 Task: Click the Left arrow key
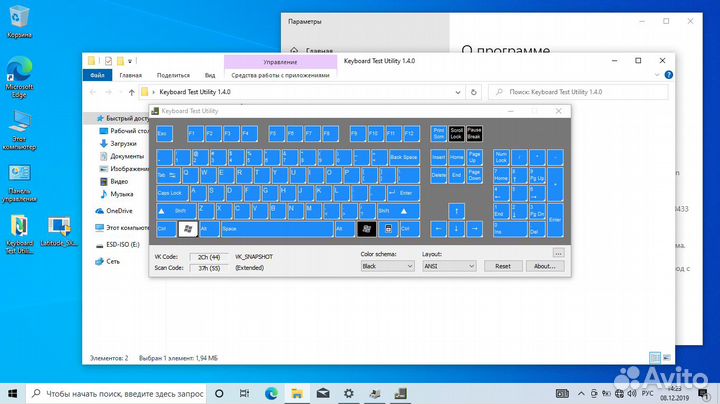(439, 229)
